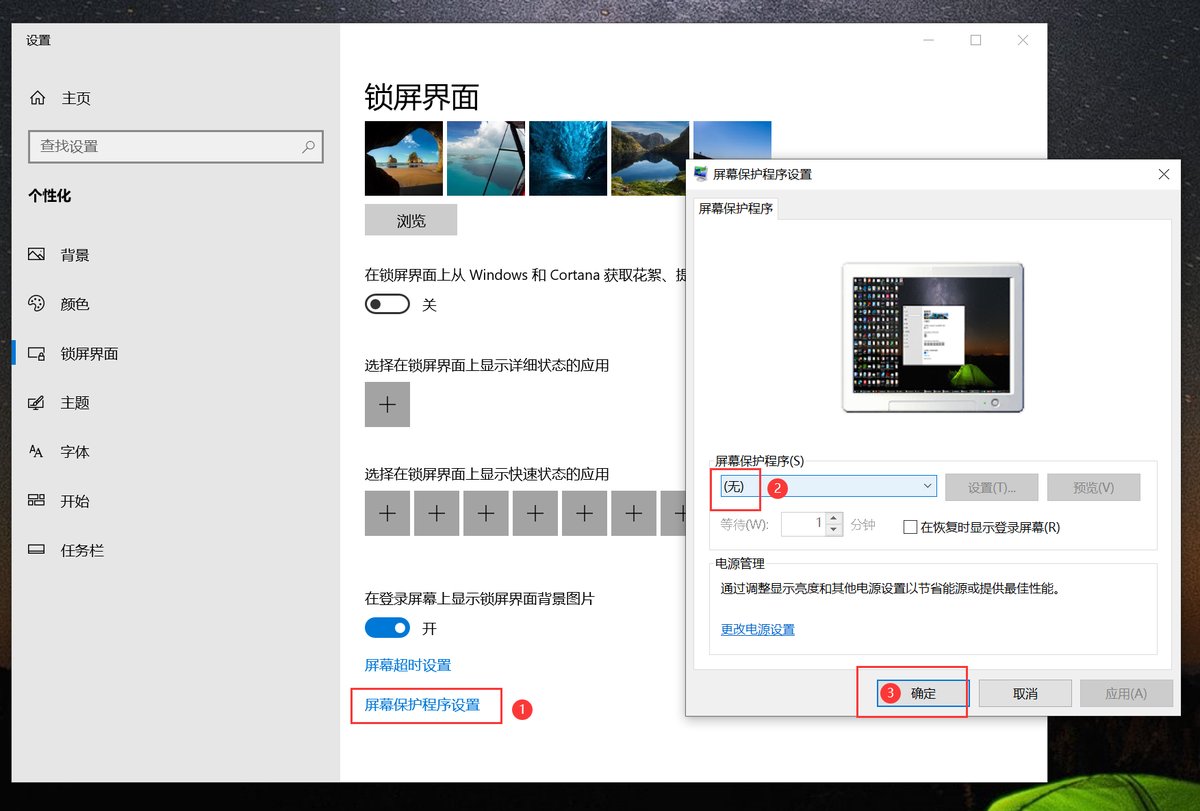Click the search magnifier icon in 查找设置

click(x=309, y=146)
